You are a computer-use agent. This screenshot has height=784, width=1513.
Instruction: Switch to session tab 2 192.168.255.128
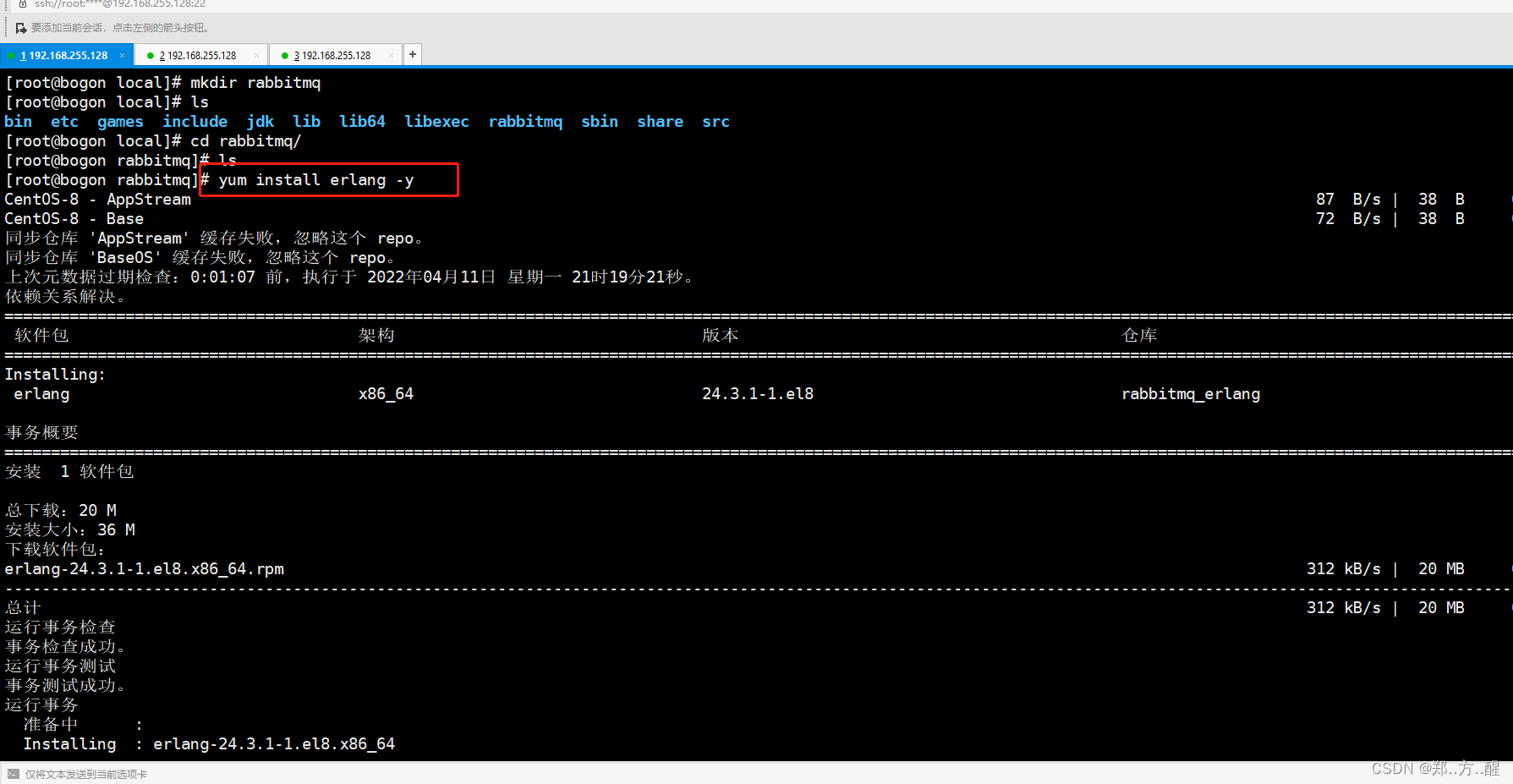tap(198, 56)
